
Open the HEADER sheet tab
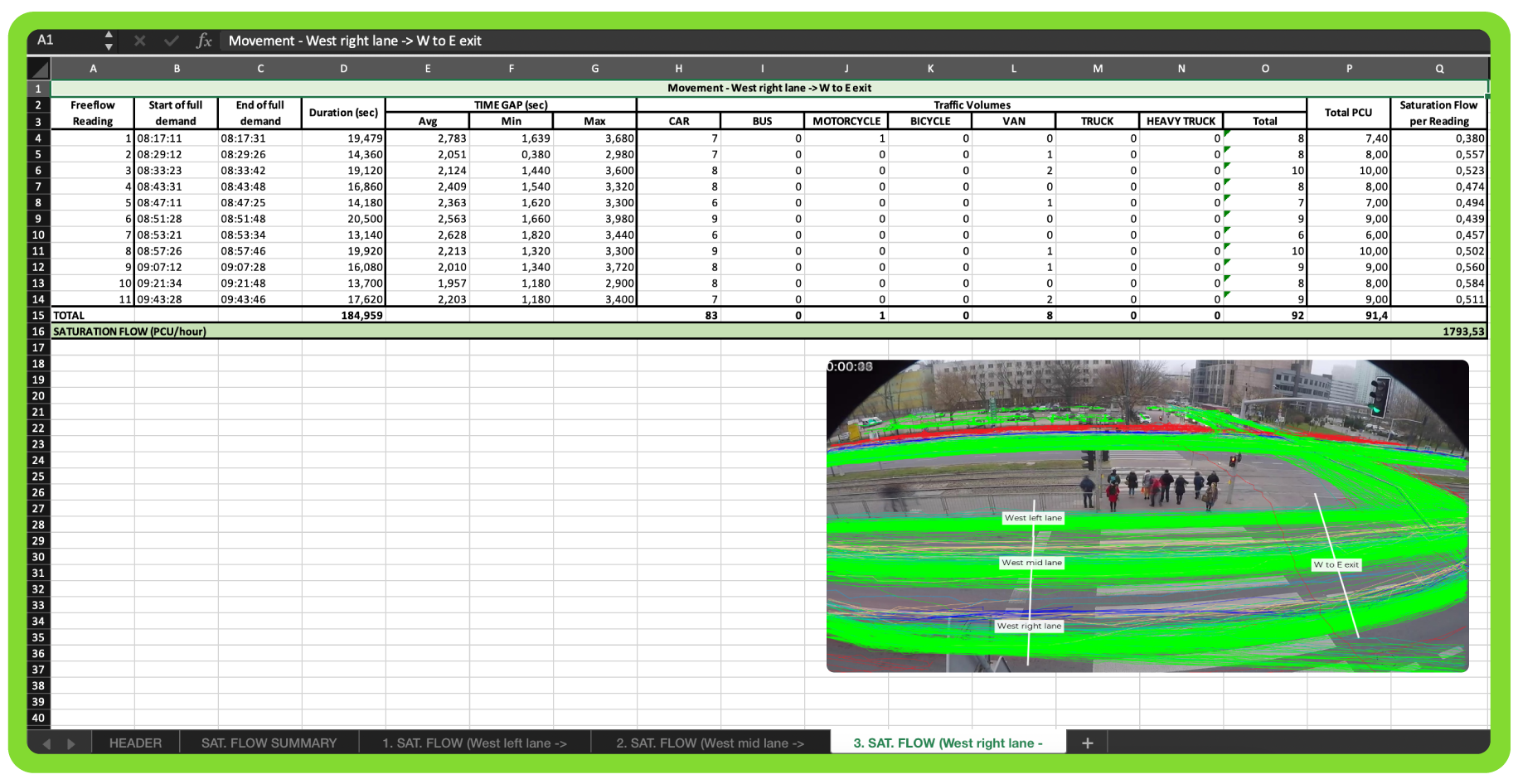(135, 743)
